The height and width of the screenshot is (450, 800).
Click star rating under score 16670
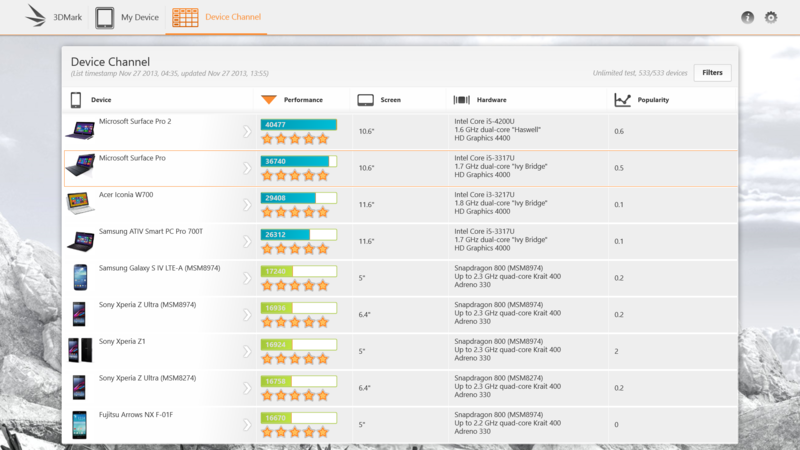[x=295, y=433]
